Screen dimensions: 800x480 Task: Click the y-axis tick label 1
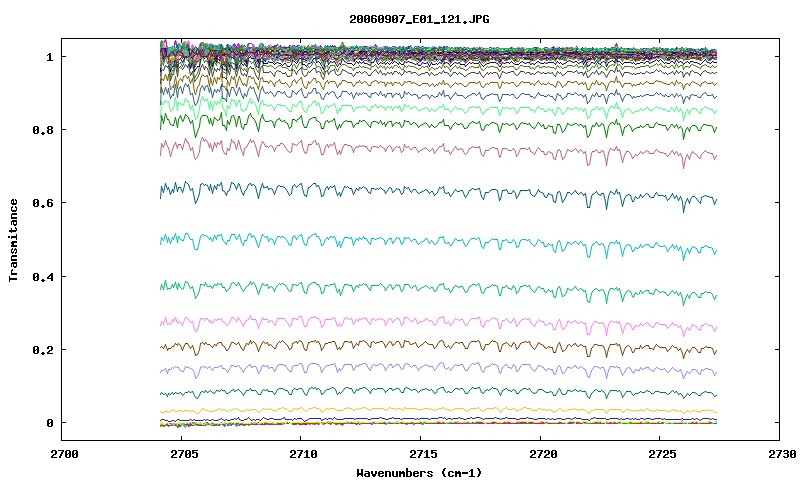tap(49, 57)
